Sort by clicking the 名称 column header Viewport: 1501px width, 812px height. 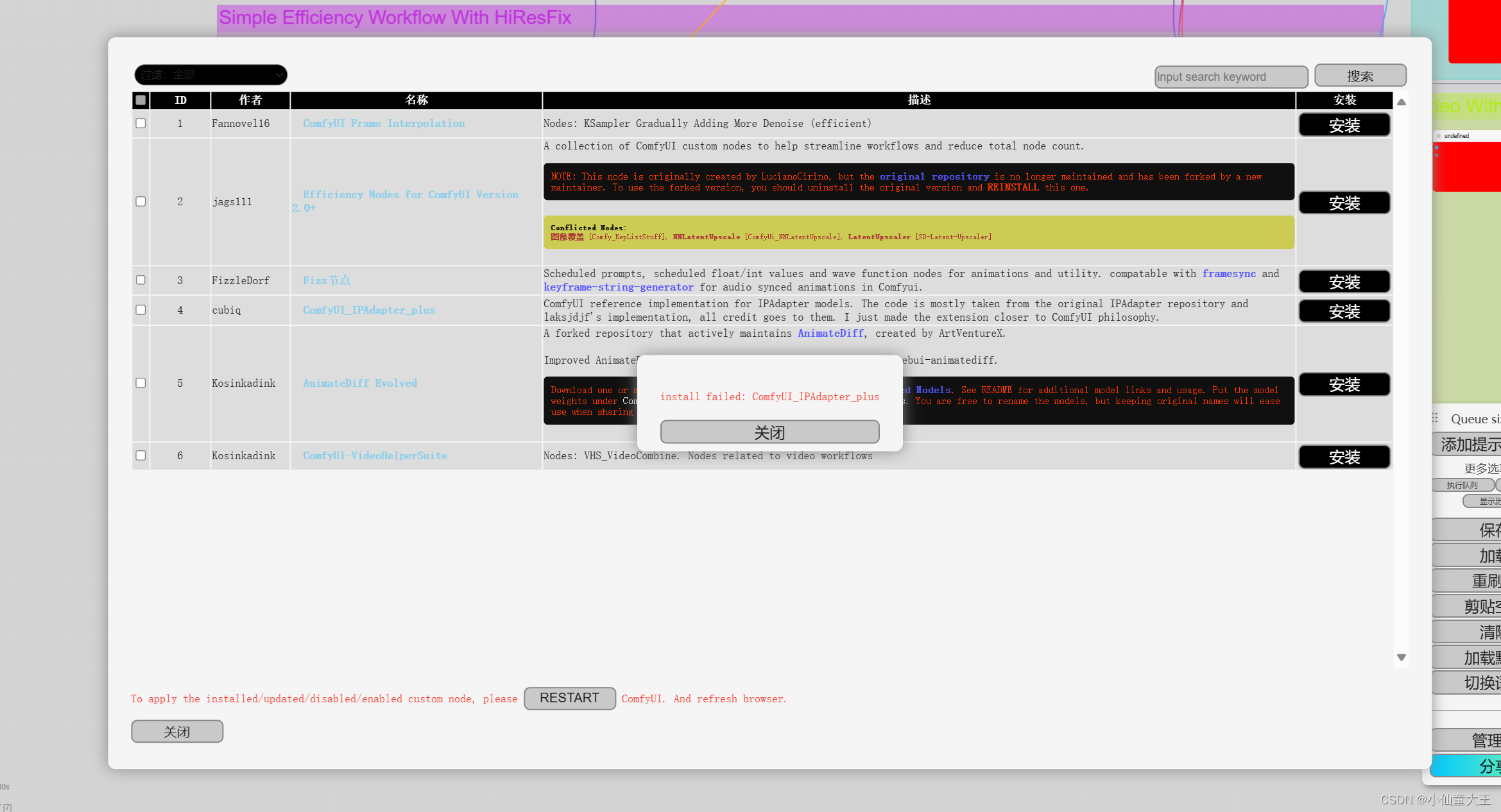[416, 100]
